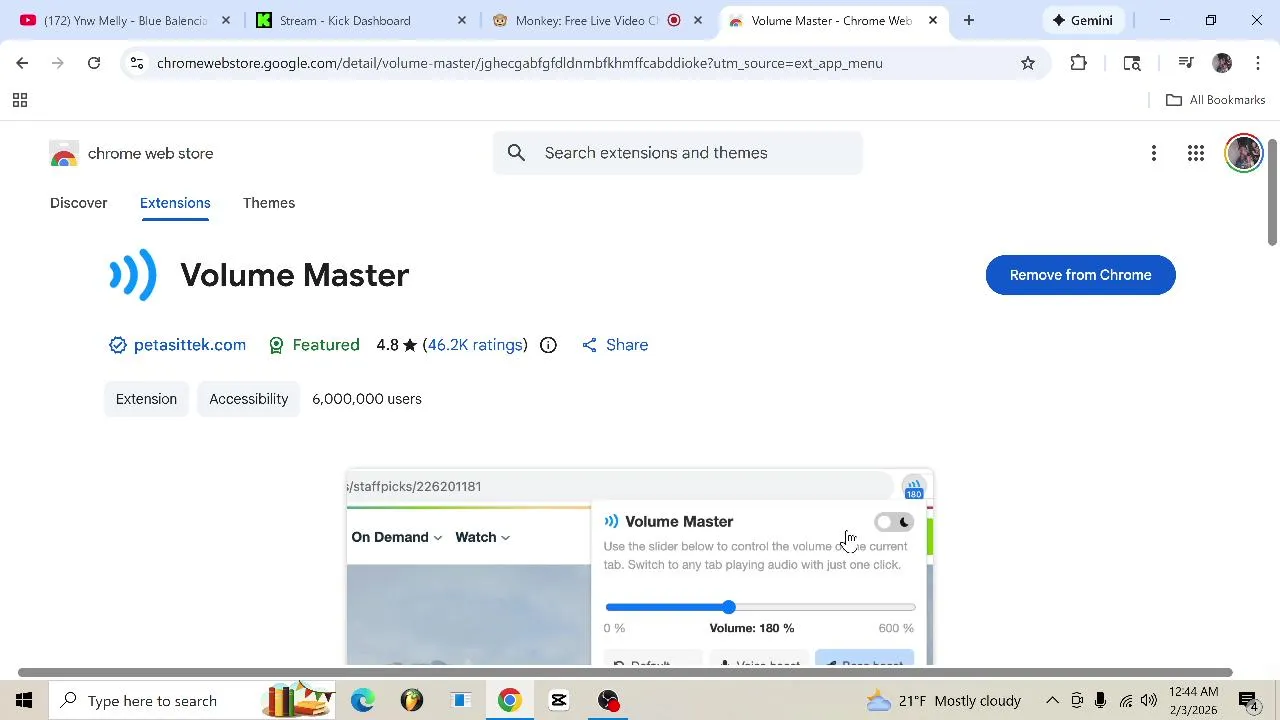Click the page's vertical scrollbar

(x=1272, y=192)
